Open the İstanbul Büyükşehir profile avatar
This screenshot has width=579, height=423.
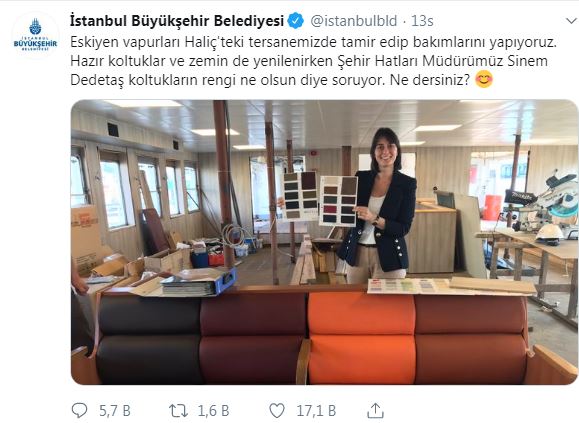[35, 35]
